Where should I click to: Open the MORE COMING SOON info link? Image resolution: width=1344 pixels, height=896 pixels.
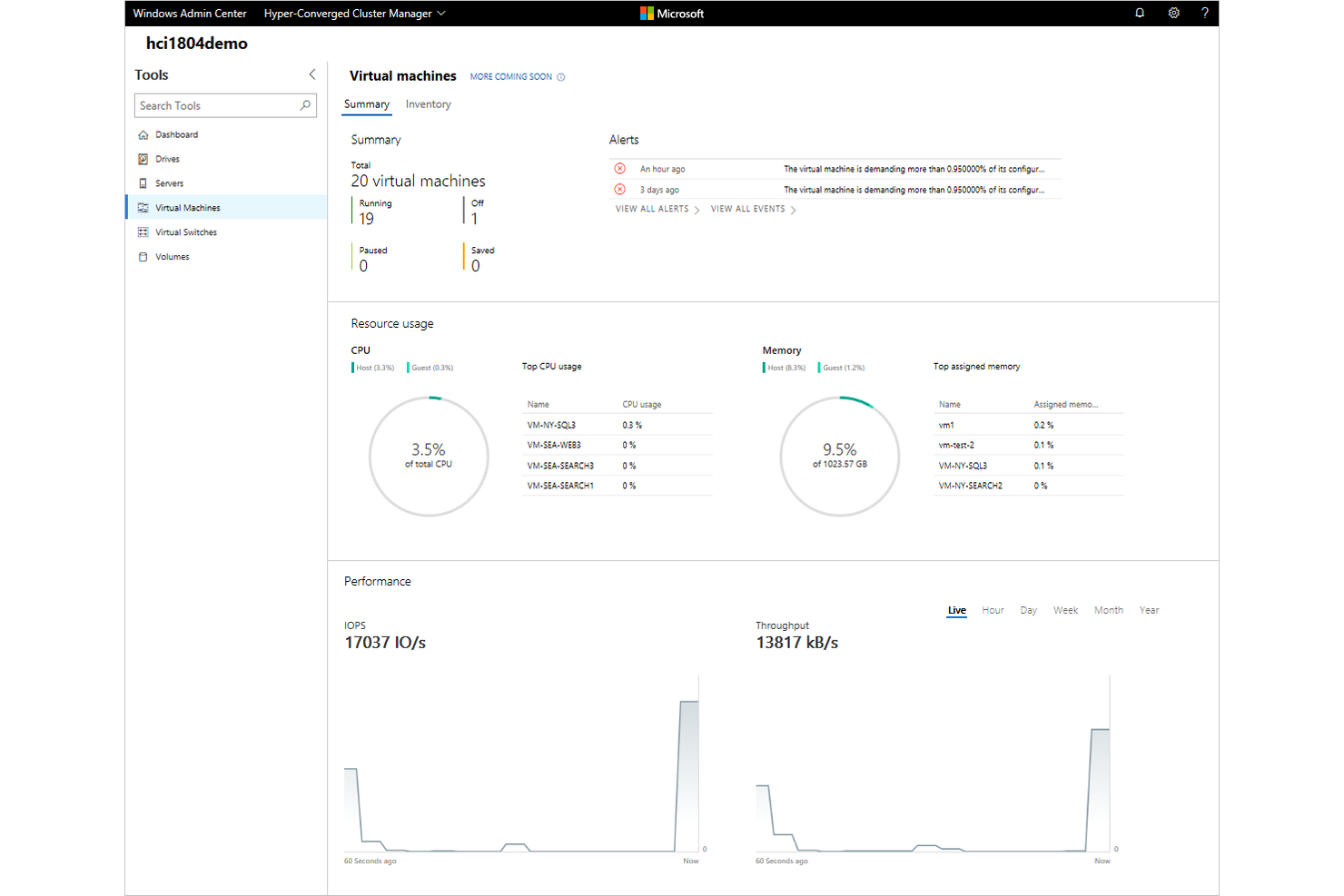[511, 76]
